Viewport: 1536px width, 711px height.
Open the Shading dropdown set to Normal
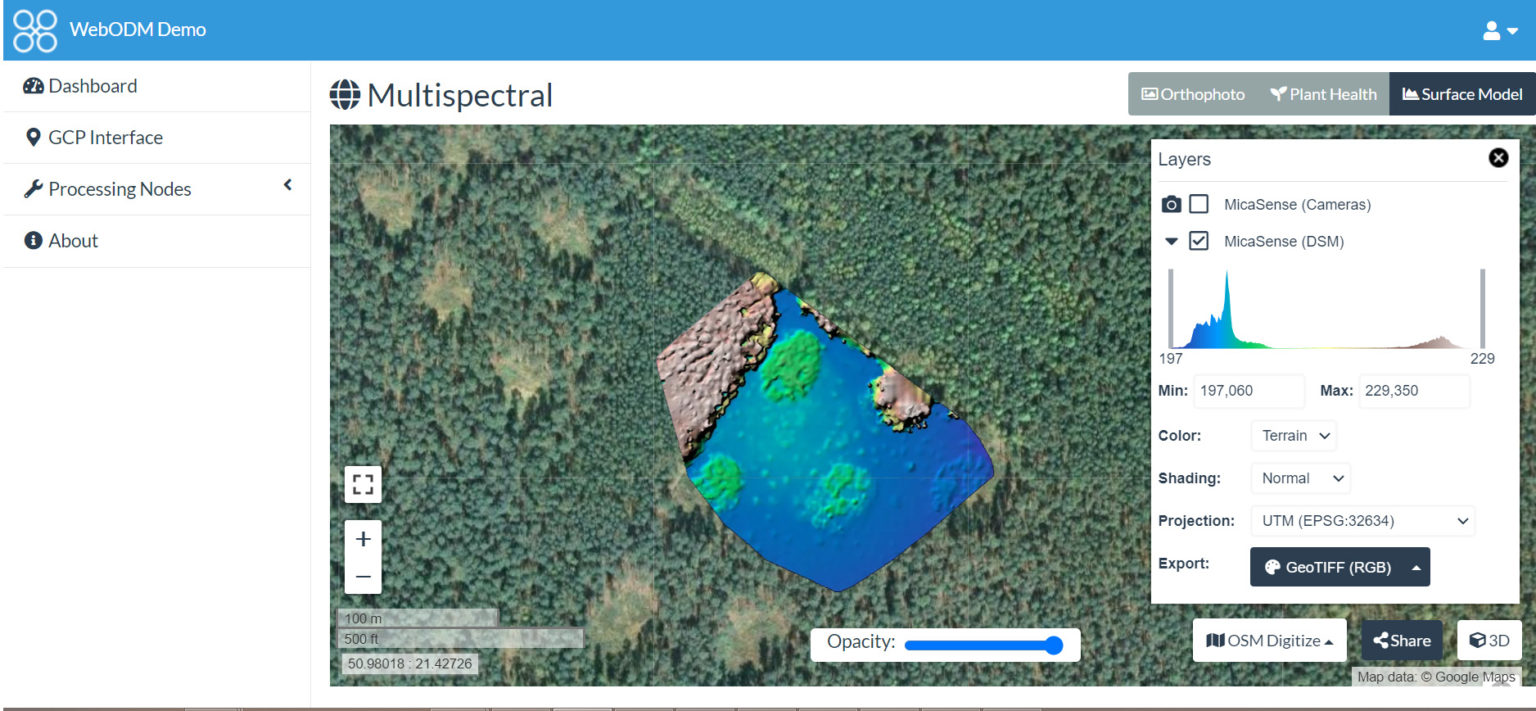point(1300,478)
